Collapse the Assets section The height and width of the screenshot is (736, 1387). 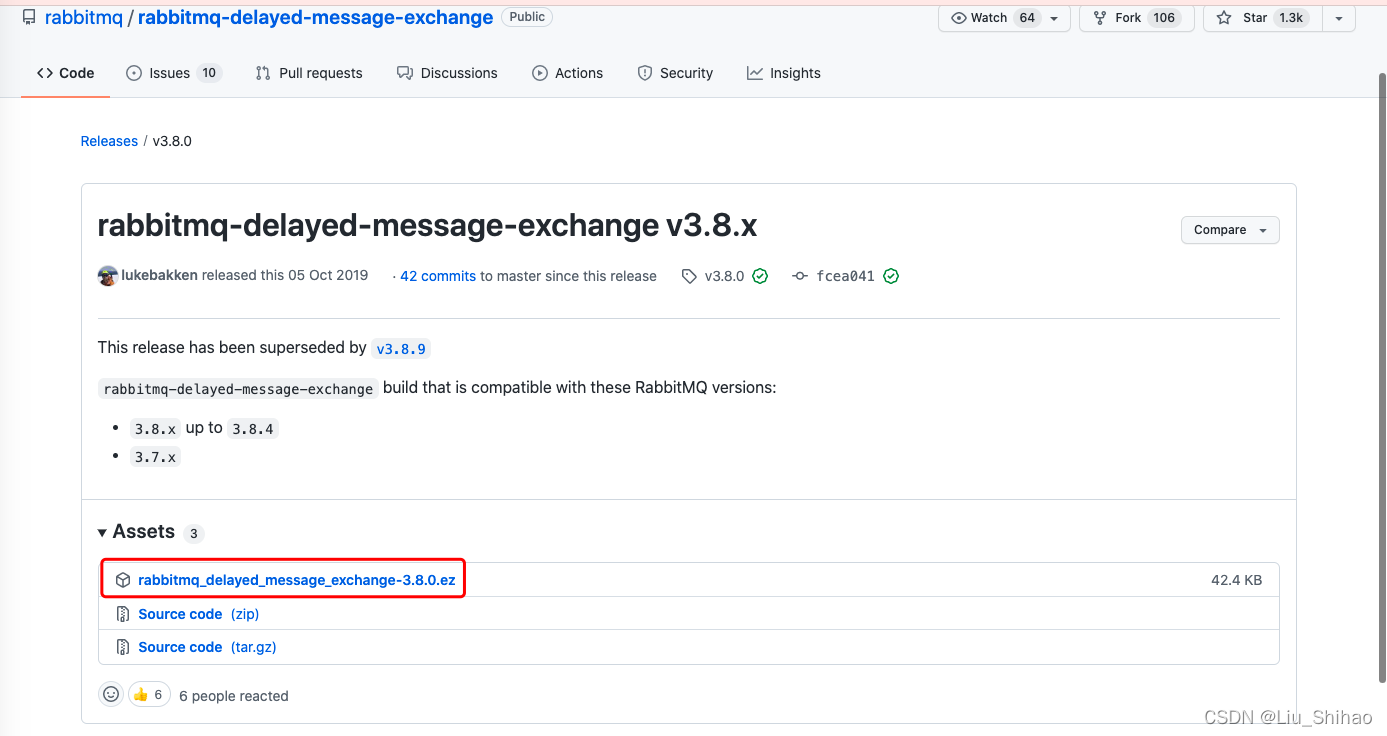coord(136,532)
